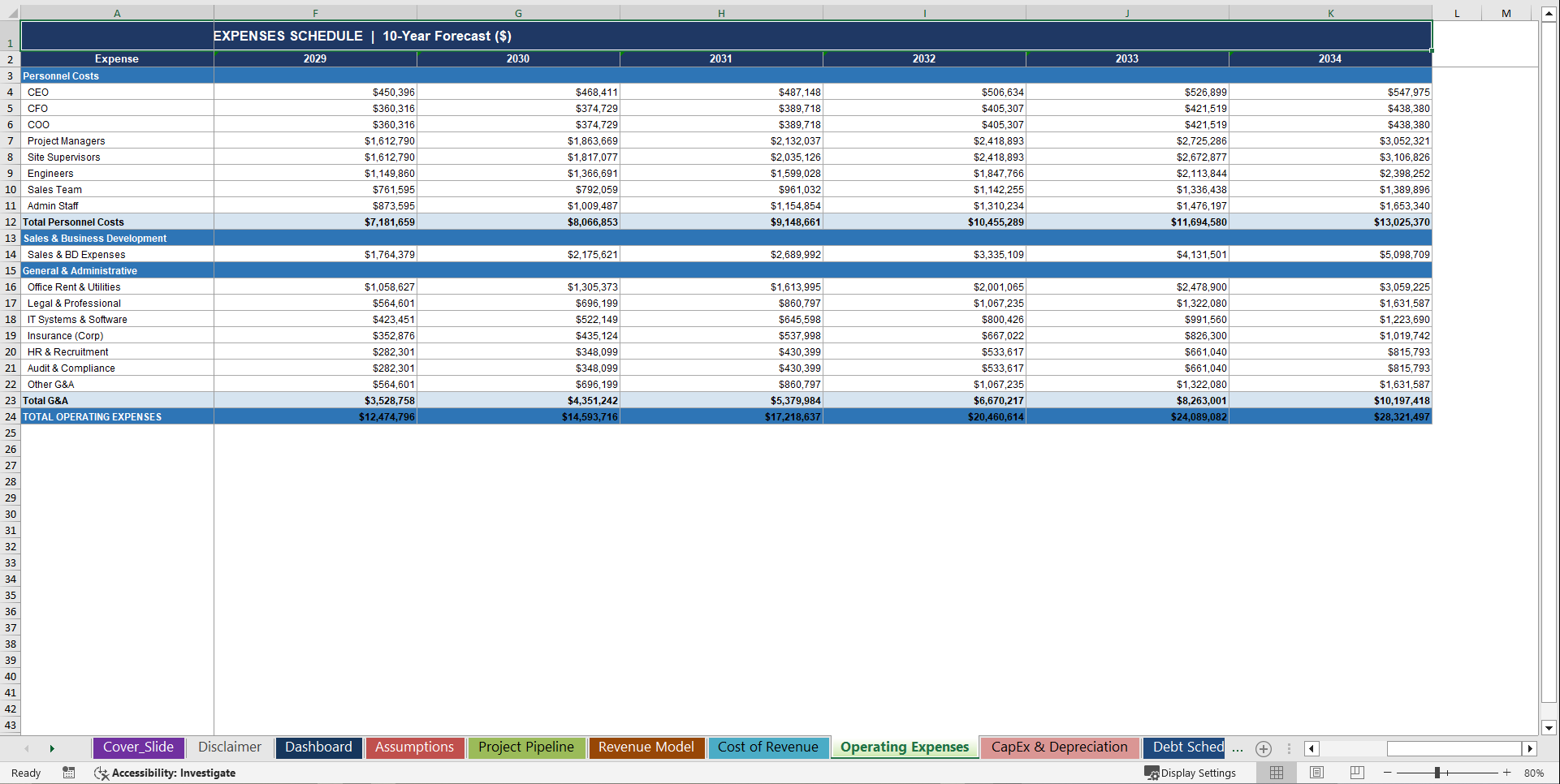This screenshot has height=784, width=1560.
Task: Open Page Break Preview via its icon
Action: pos(1357,773)
